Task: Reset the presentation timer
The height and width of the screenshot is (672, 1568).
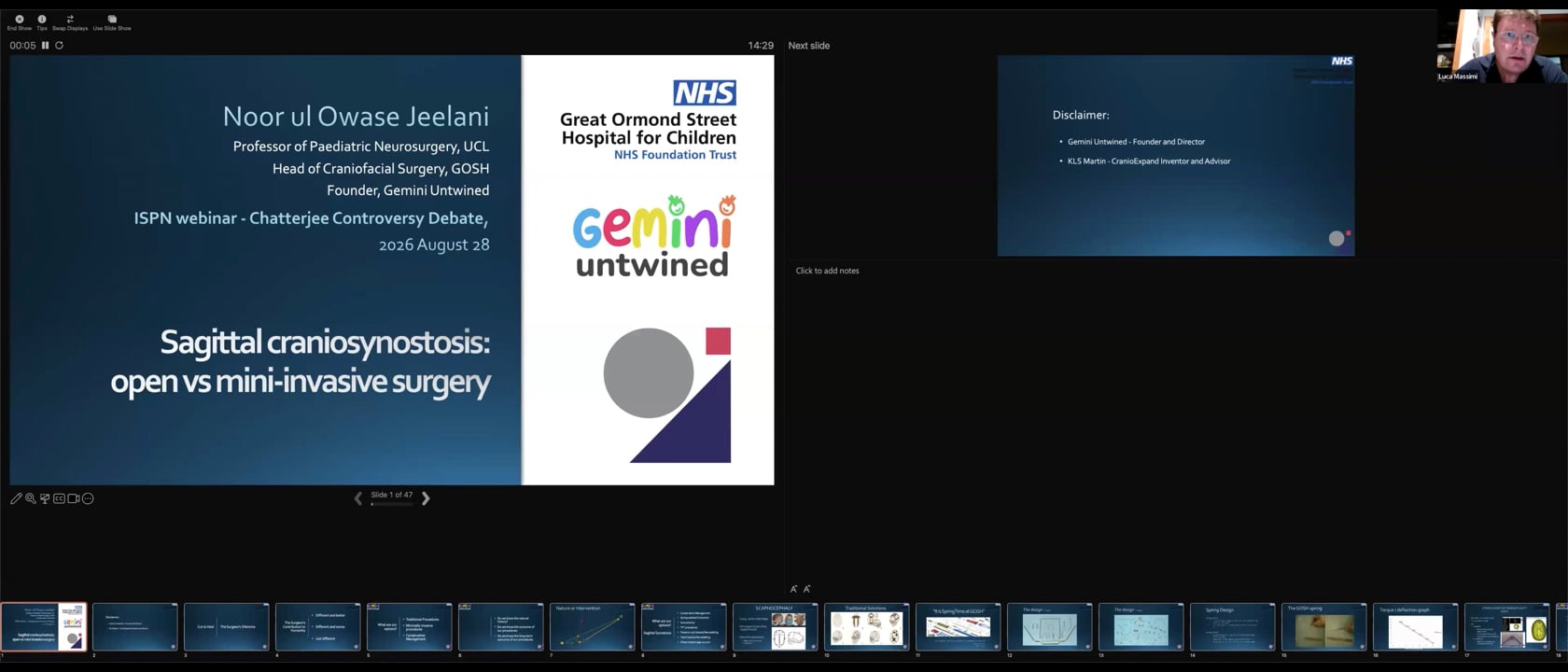Action: (x=59, y=45)
